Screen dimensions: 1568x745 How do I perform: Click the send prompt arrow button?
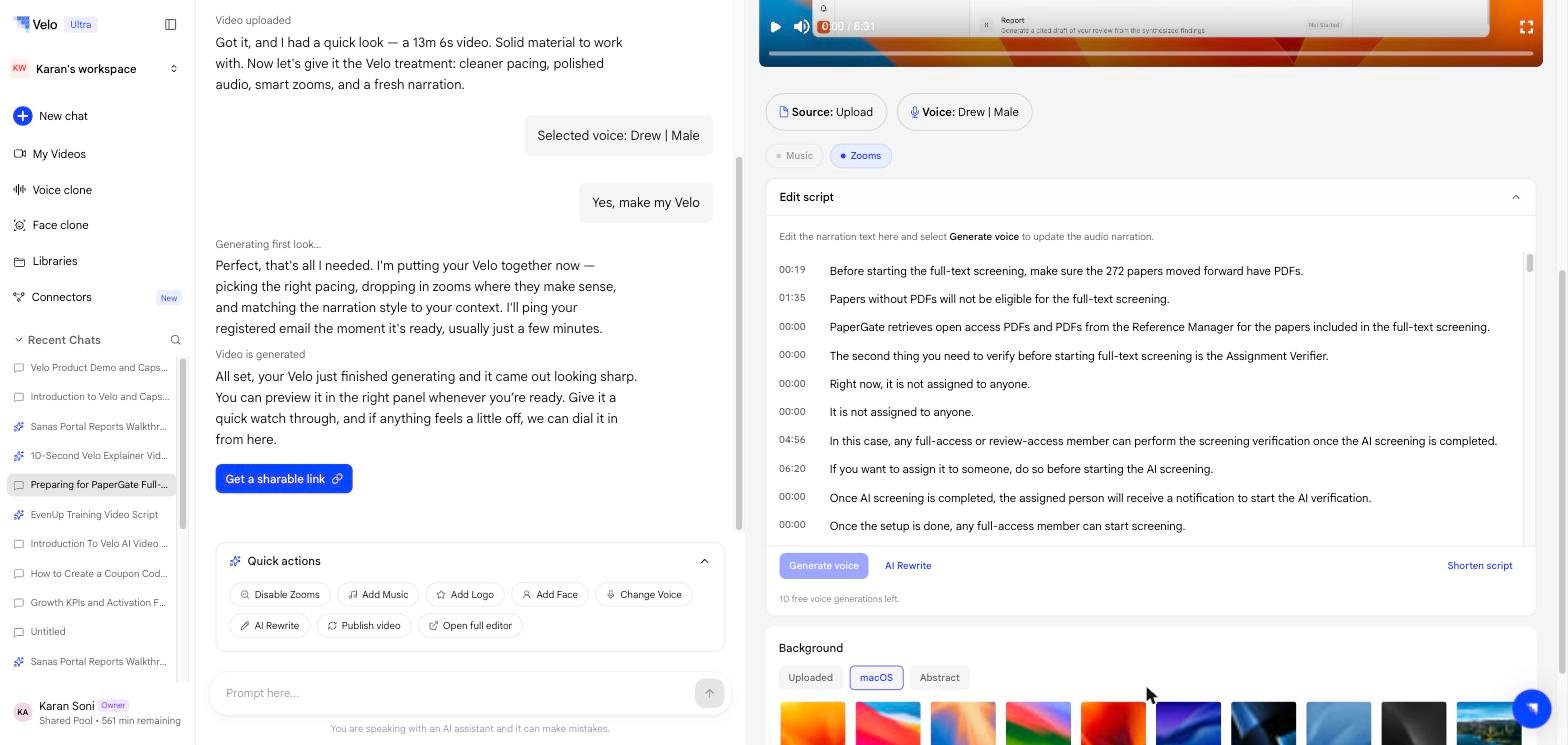[709, 693]
